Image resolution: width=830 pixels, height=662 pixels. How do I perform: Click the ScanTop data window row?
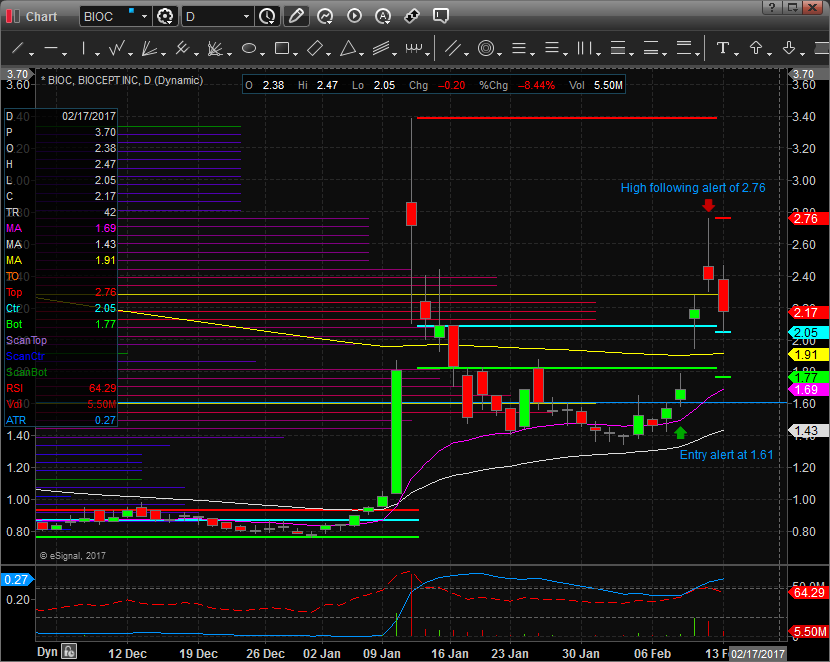[x=61, y=340]
